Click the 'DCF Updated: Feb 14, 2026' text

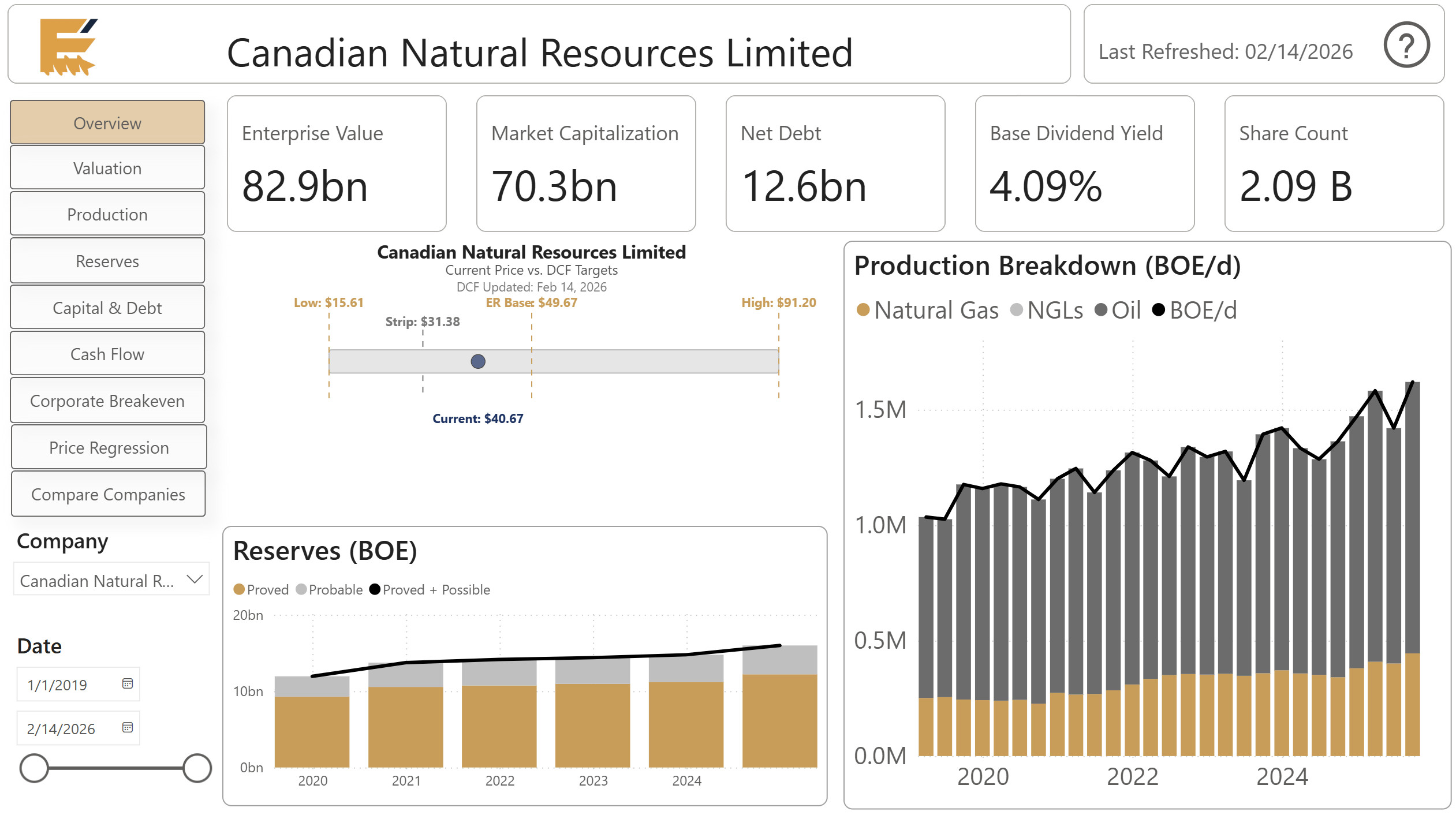click(532, 287)
